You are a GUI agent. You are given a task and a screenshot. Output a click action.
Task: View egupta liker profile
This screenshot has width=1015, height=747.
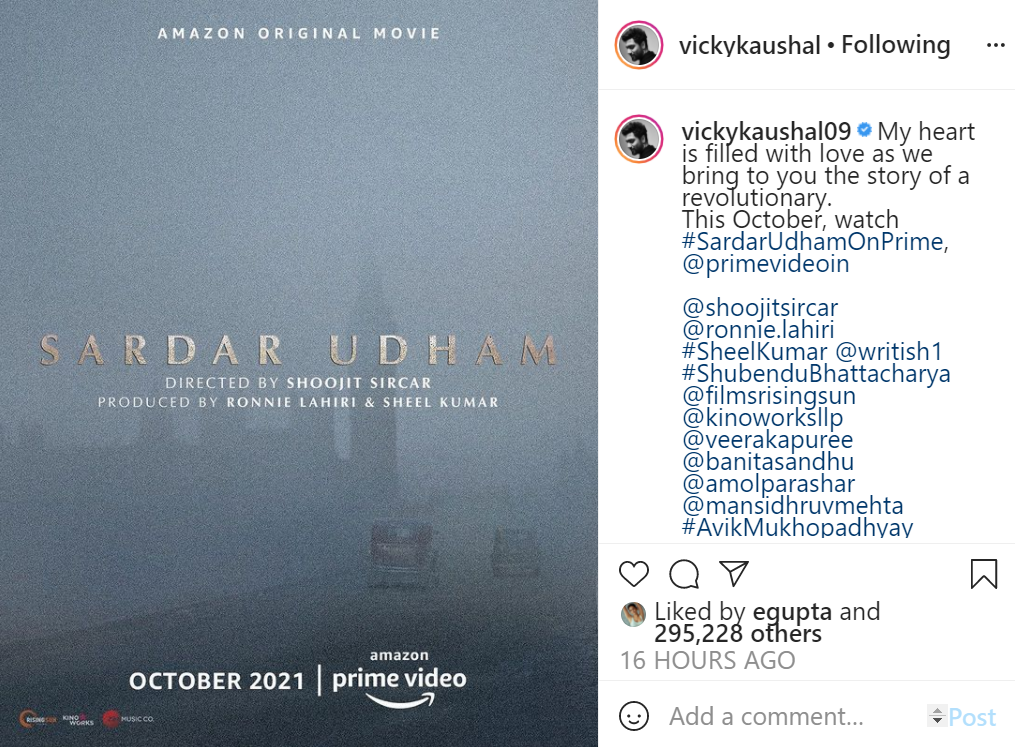792,612
